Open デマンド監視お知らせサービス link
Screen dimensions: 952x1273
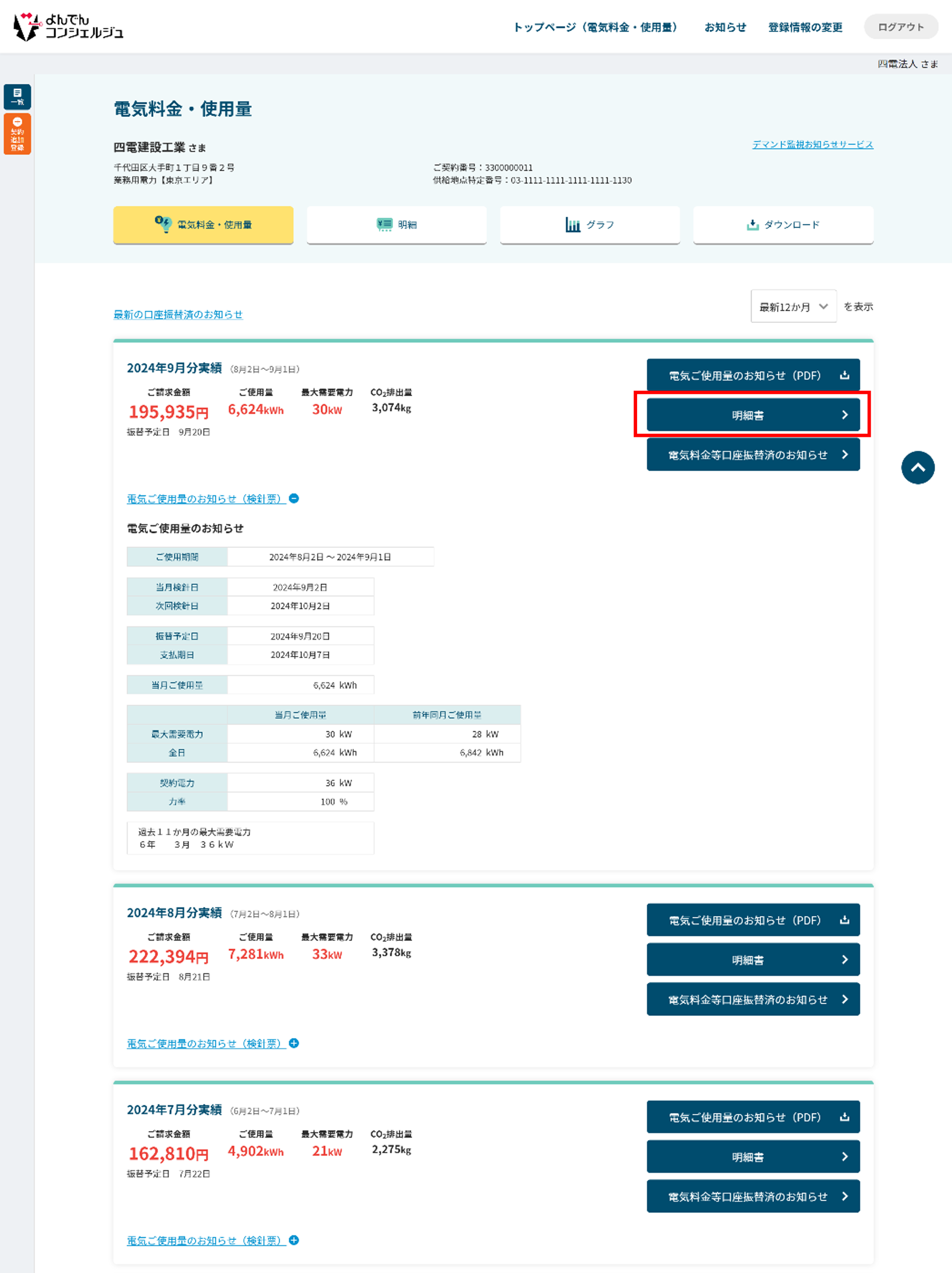[x=812, y=144]
